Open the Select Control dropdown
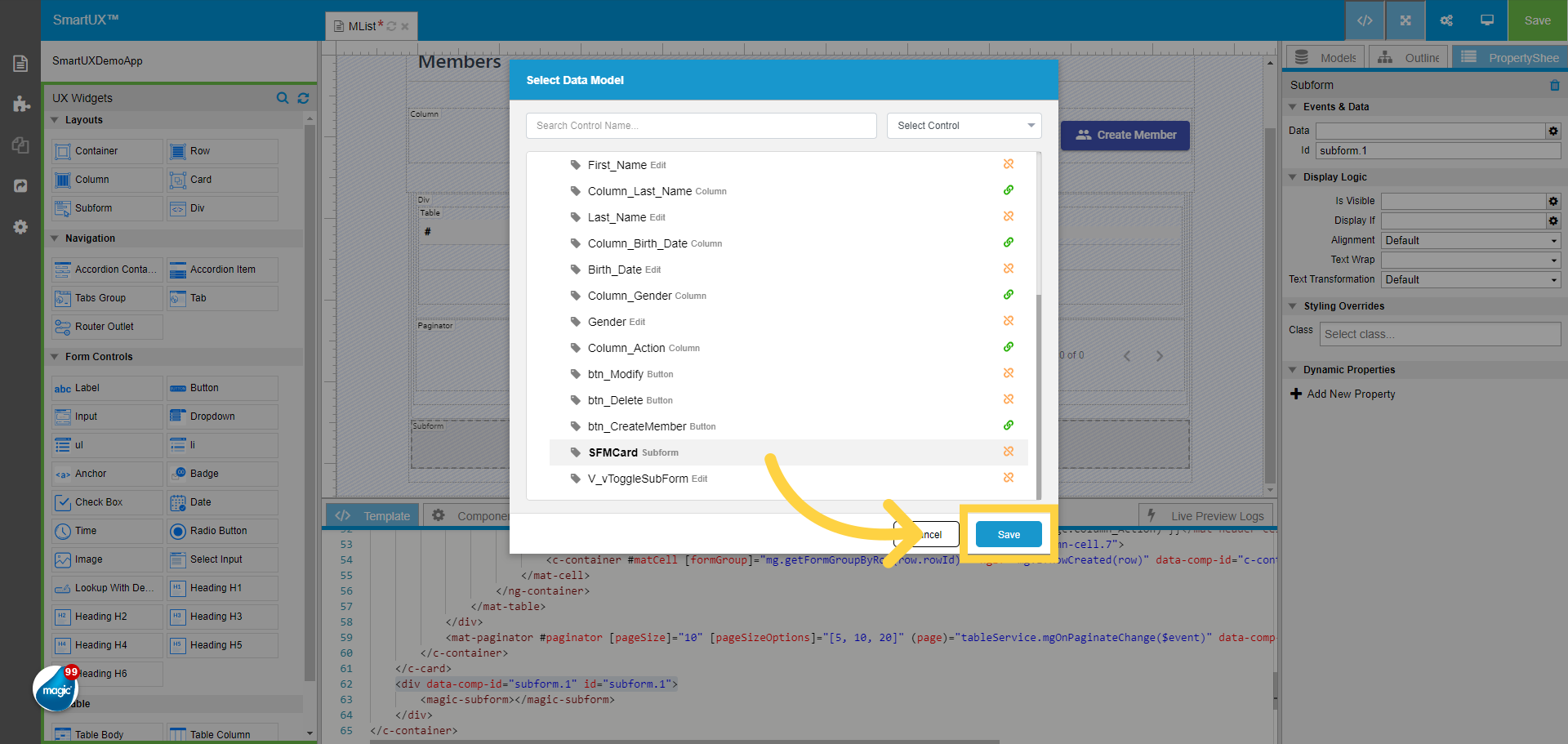This screenshot has height=744, width=1568. [x=964, y=126]
